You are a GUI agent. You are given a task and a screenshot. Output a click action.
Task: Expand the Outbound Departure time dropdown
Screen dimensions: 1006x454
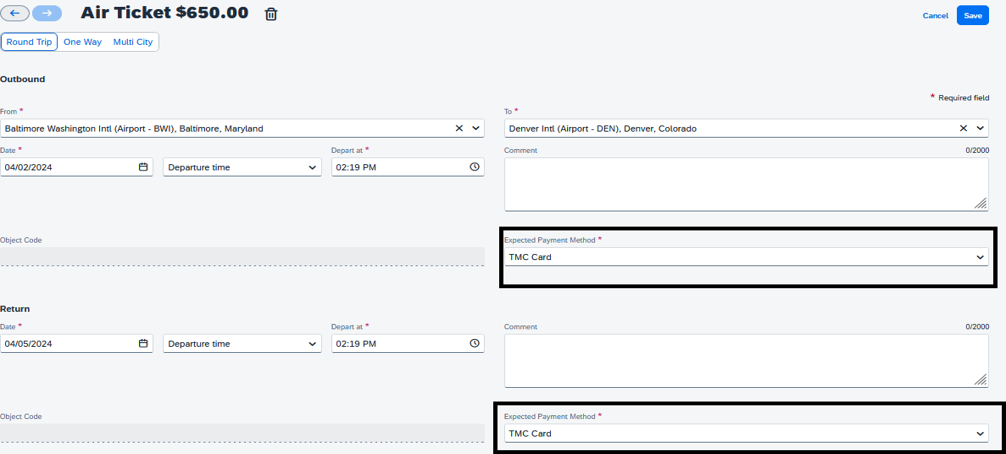click(x=242, y=167)
